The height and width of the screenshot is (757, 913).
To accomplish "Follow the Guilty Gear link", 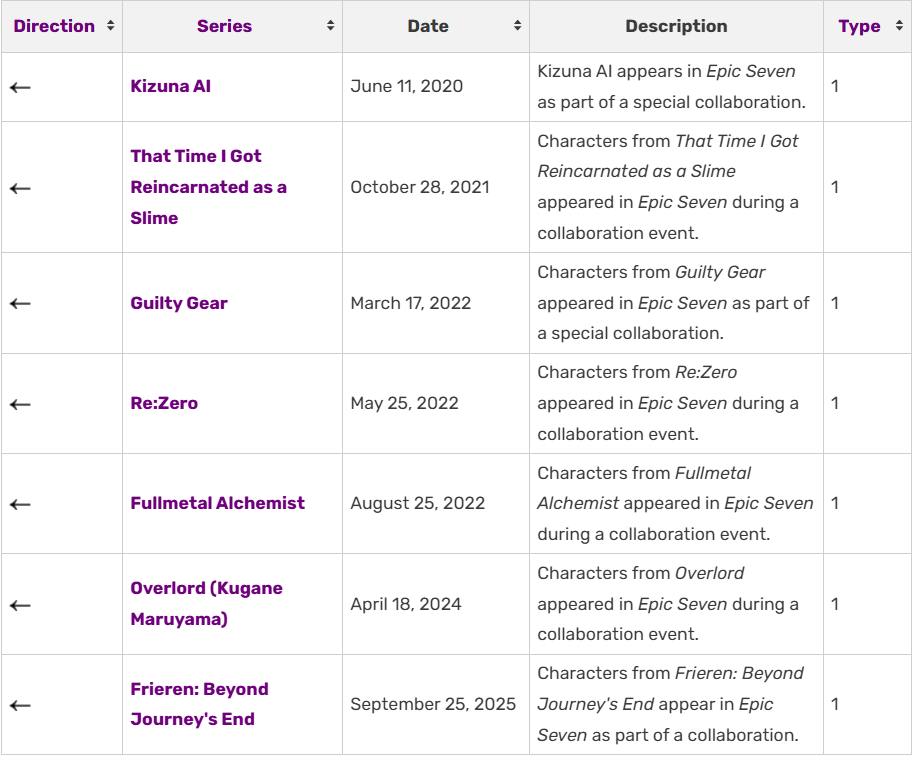I will [179, 303].
